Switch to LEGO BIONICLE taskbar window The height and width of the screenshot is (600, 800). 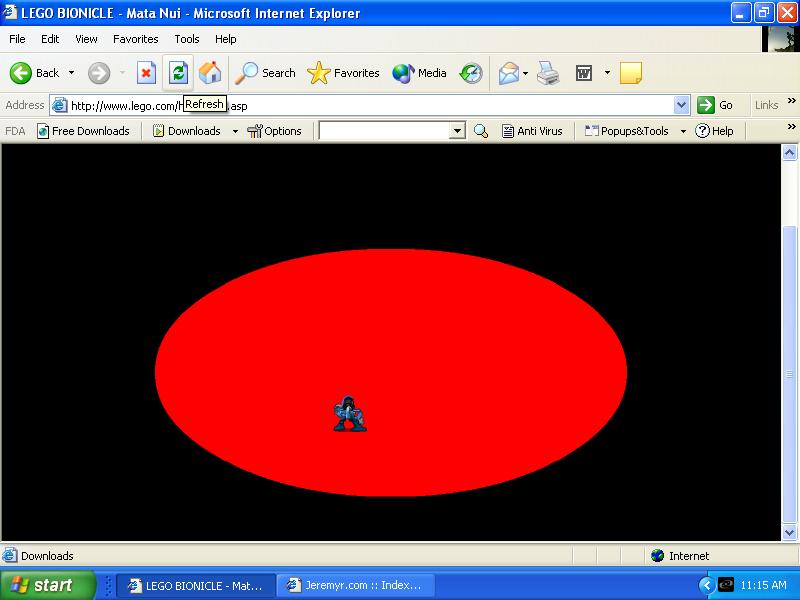[196, 585]
